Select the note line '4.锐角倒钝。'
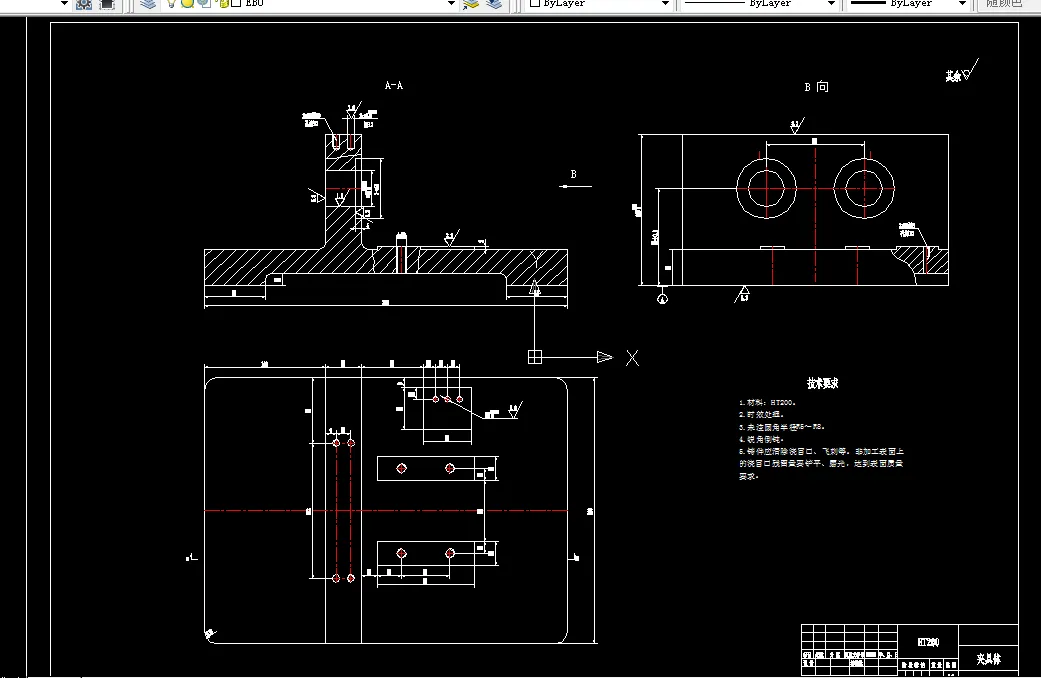1041x678 pixels. pyautogui.click(x=761, y=439)
